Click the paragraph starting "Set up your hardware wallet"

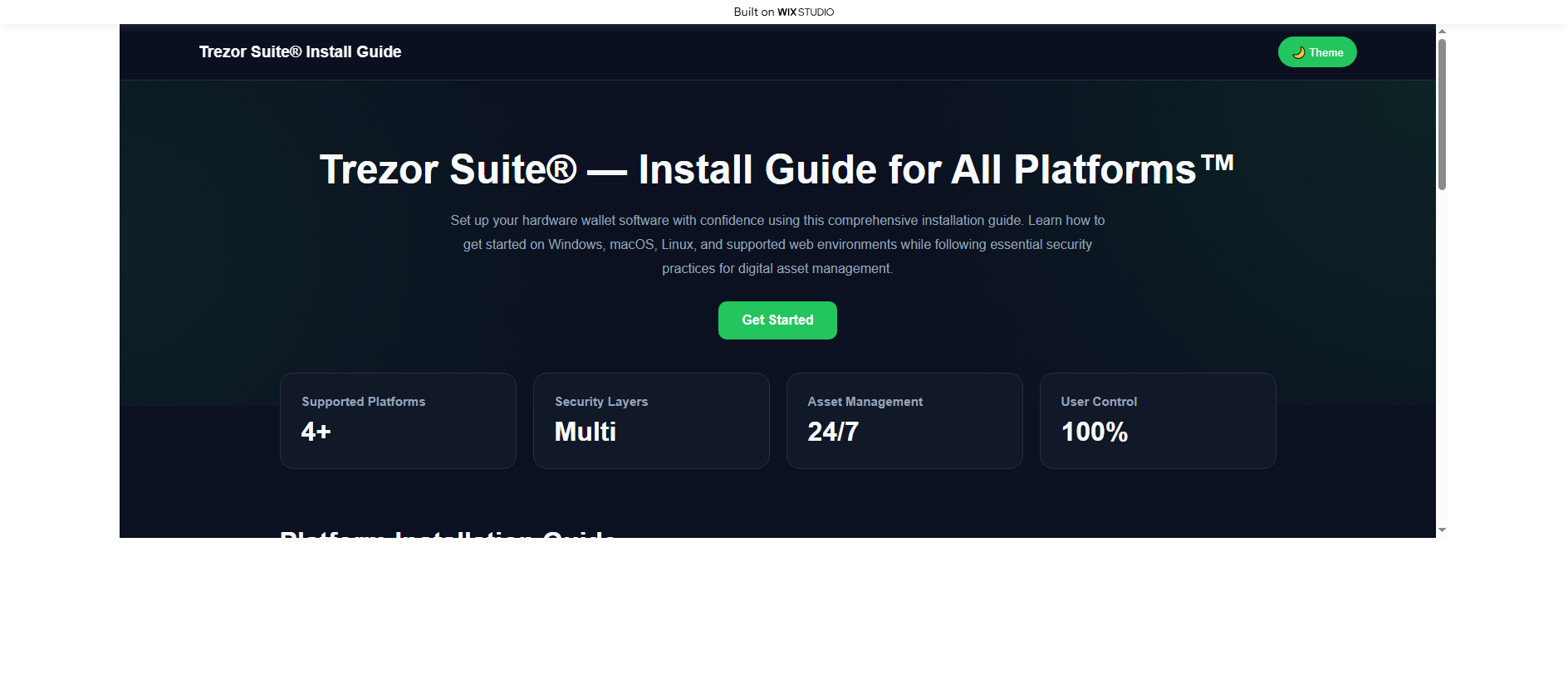pyautogui.click(x=777, y=244)
